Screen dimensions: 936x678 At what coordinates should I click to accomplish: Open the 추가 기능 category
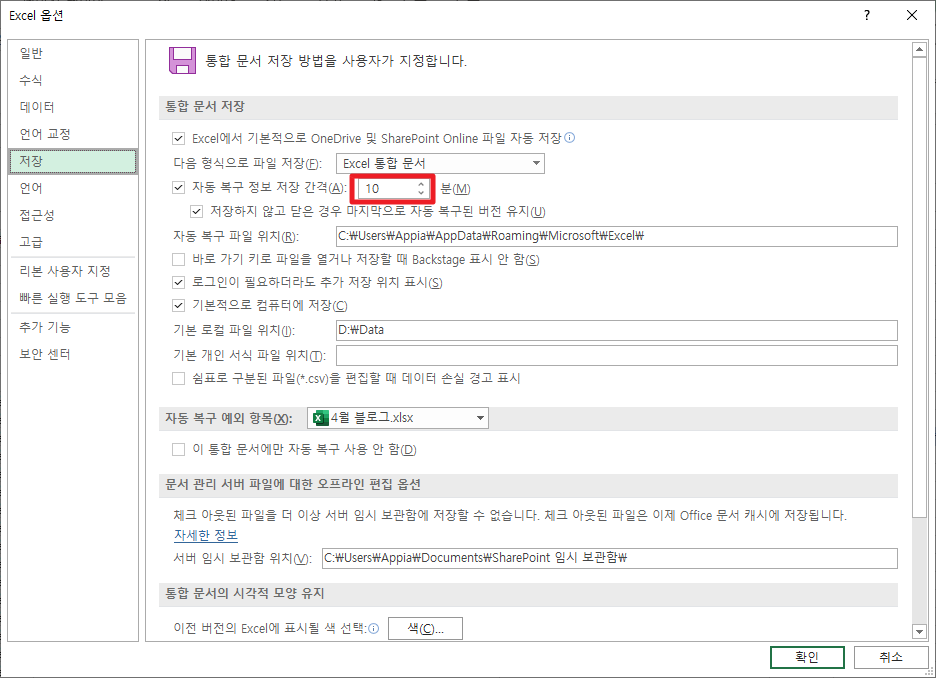point(73,327)
